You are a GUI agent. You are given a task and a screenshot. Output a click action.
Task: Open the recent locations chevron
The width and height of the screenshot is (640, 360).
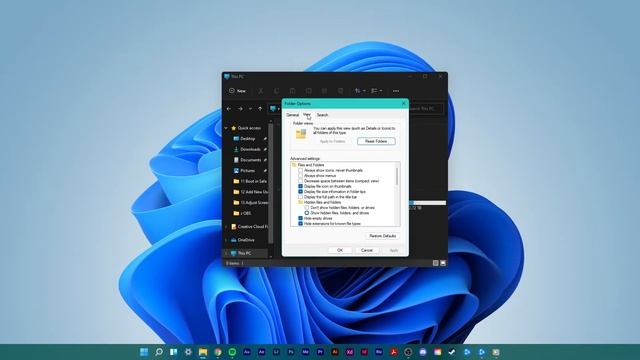(250, 109)
